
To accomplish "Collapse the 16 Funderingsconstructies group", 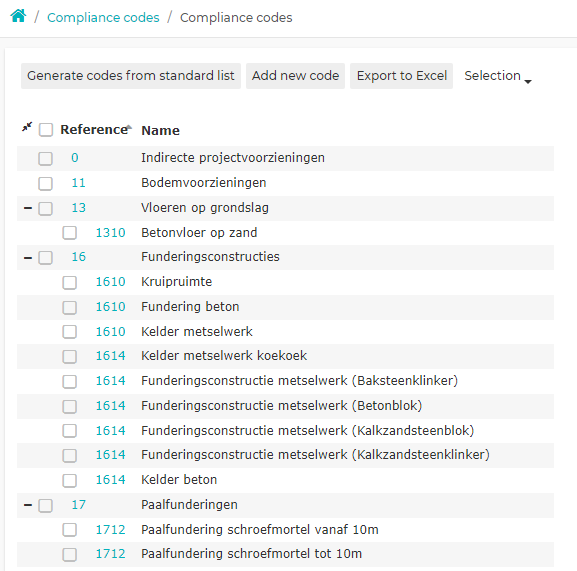I will 28,258.
